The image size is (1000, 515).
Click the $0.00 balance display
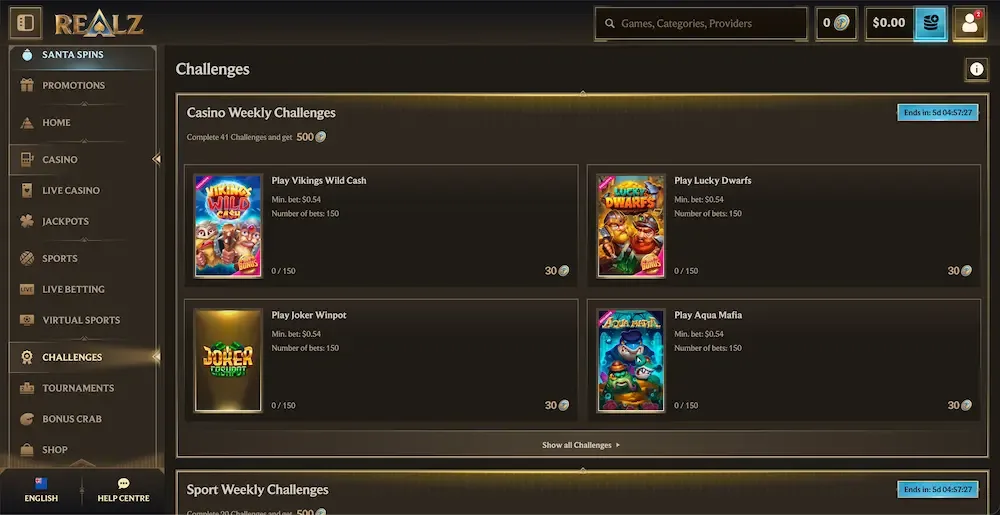click(889, 24)
